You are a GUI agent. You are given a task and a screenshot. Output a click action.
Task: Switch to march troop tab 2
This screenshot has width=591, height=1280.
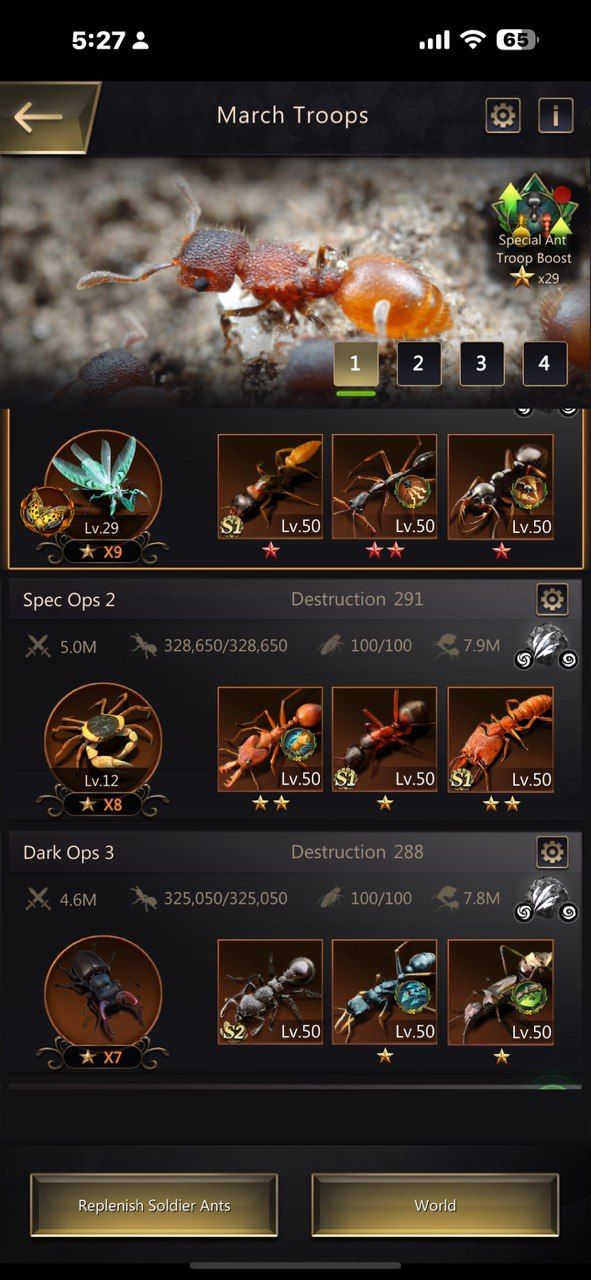[x=418, y=364]
